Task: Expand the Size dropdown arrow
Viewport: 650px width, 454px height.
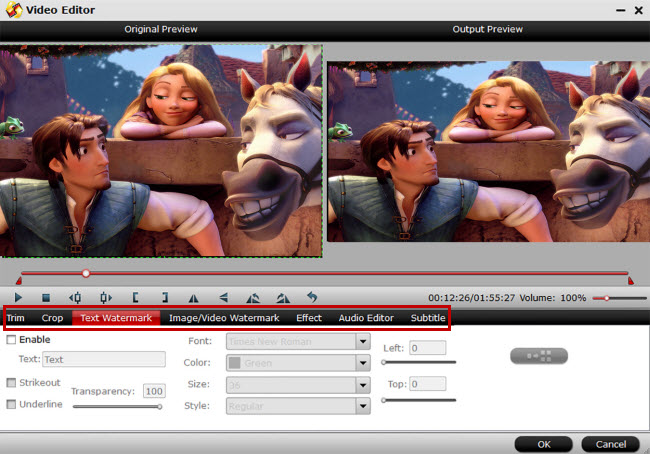Action: tap(363, 385)
